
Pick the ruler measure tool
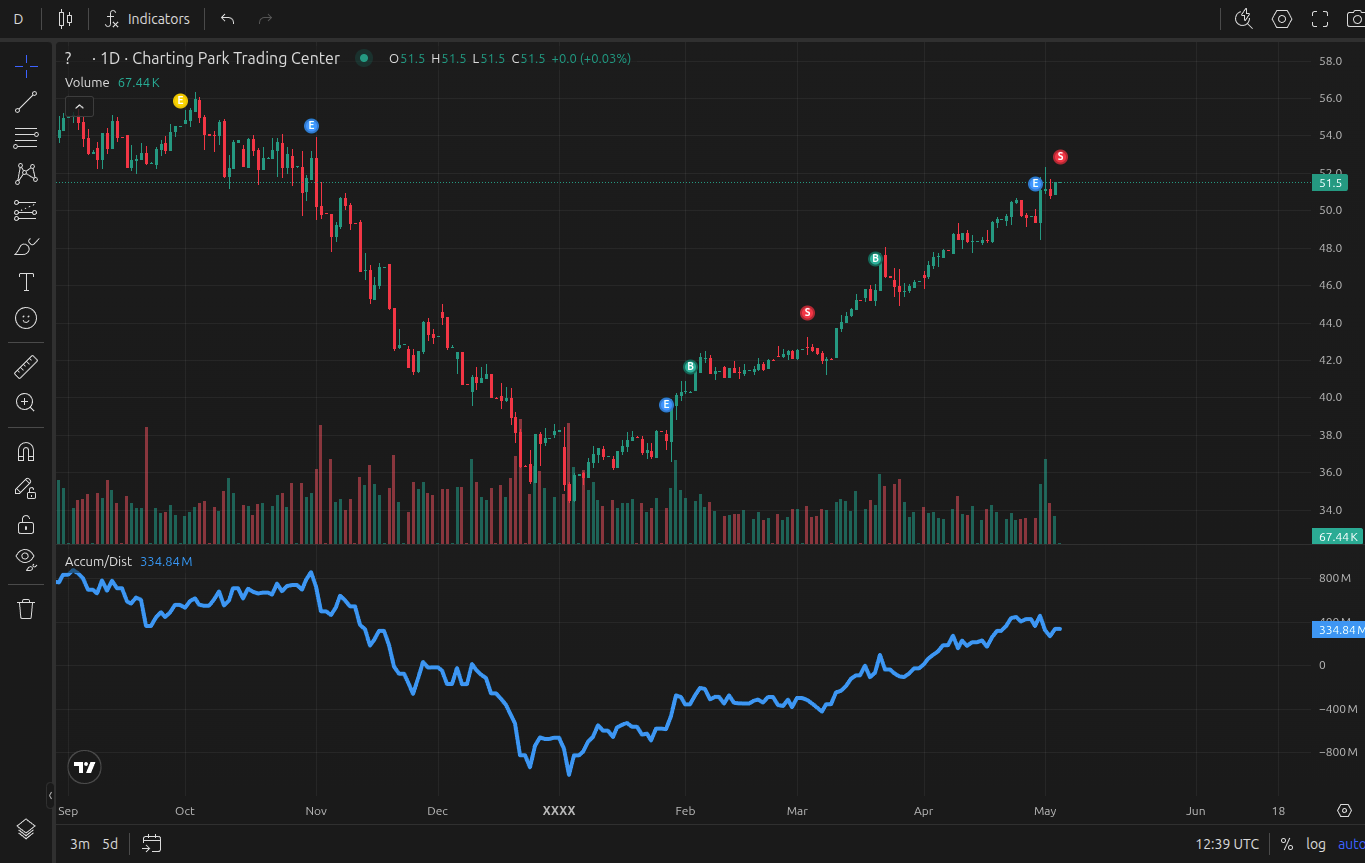[x=26, y=367]
